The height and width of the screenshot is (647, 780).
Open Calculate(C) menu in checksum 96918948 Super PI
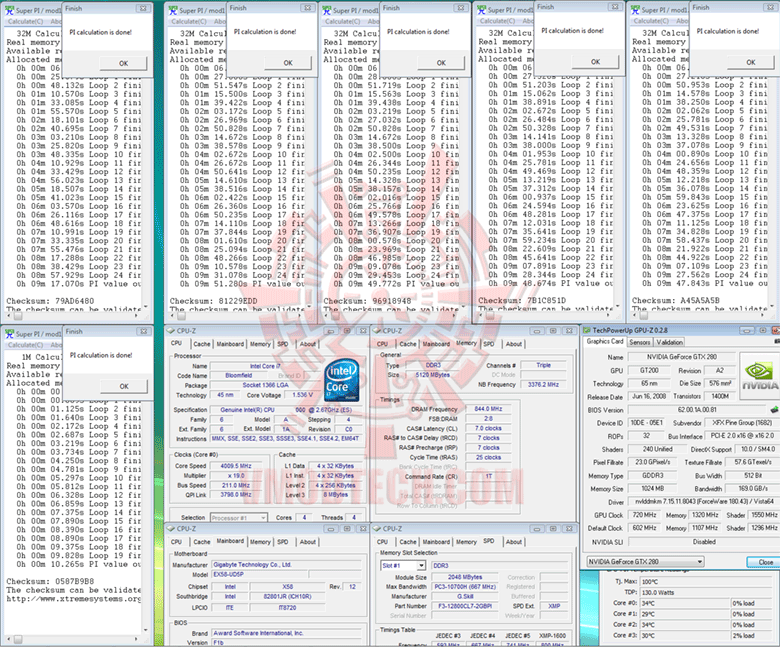tap(343, 21)
